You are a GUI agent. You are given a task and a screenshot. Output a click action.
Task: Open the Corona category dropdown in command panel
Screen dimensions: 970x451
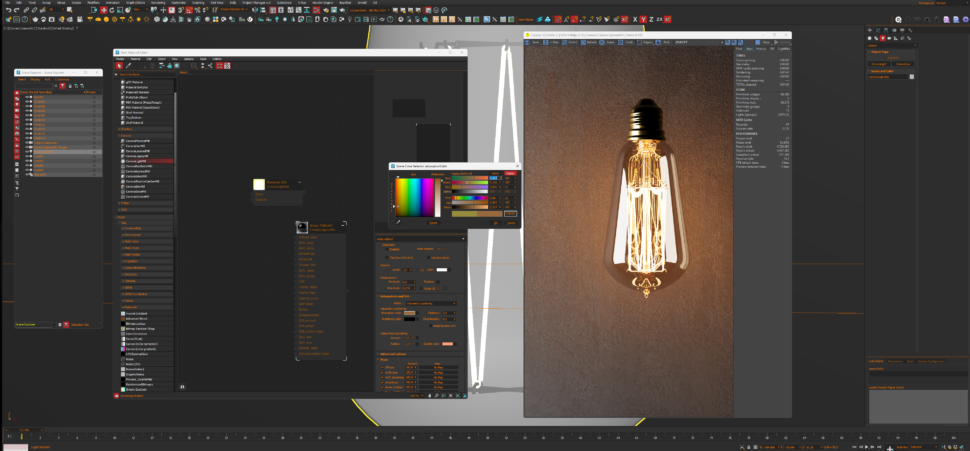(892, 45)
